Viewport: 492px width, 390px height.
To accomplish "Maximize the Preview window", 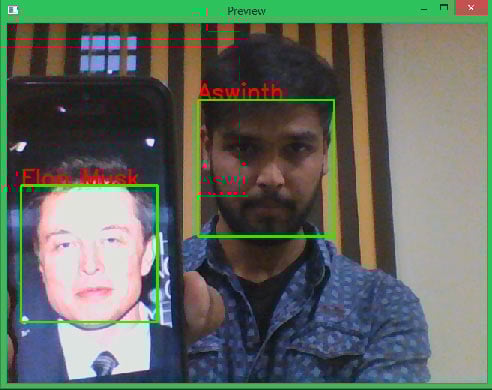I will [x=444, y=8].
